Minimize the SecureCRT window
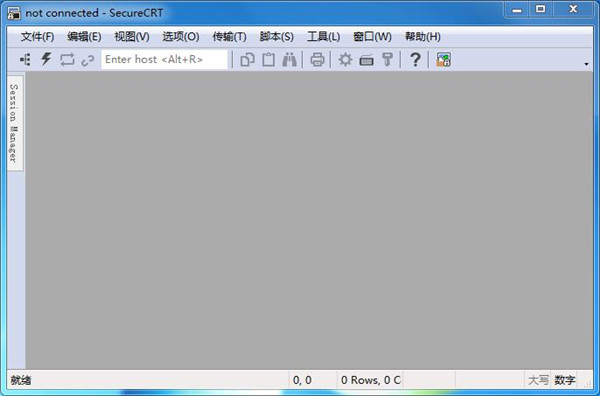The width and height of the screenshot is (600, 396). [x=517, y=10]
